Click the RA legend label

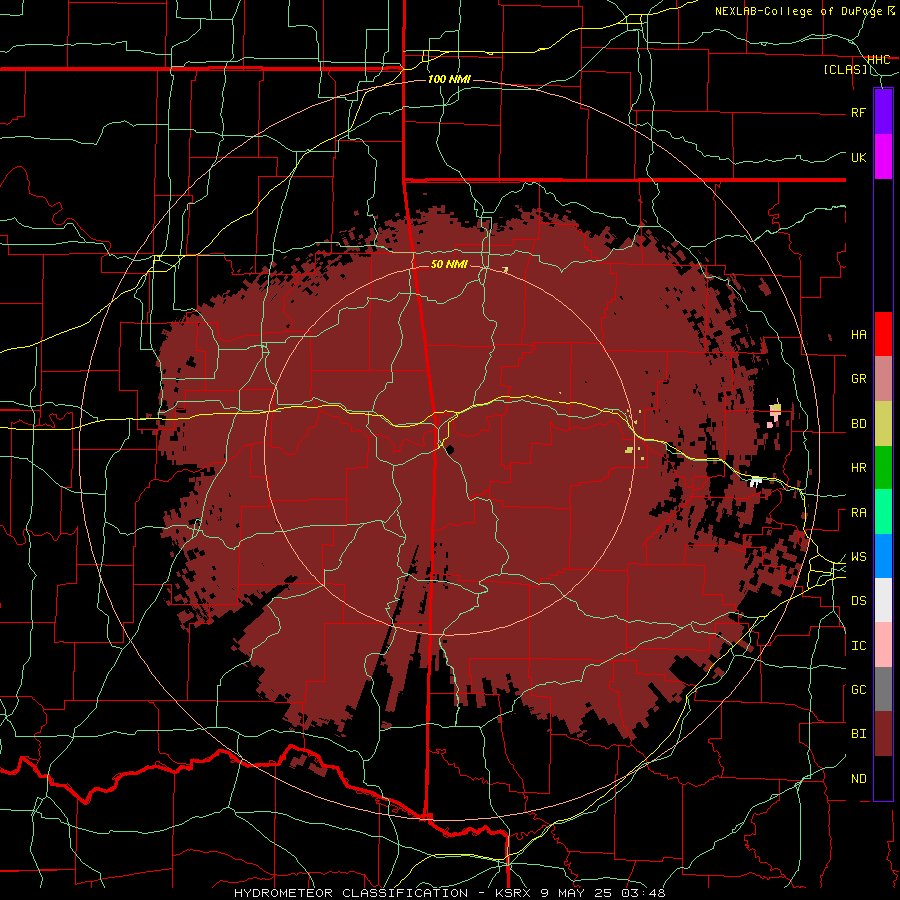[859, 513]
